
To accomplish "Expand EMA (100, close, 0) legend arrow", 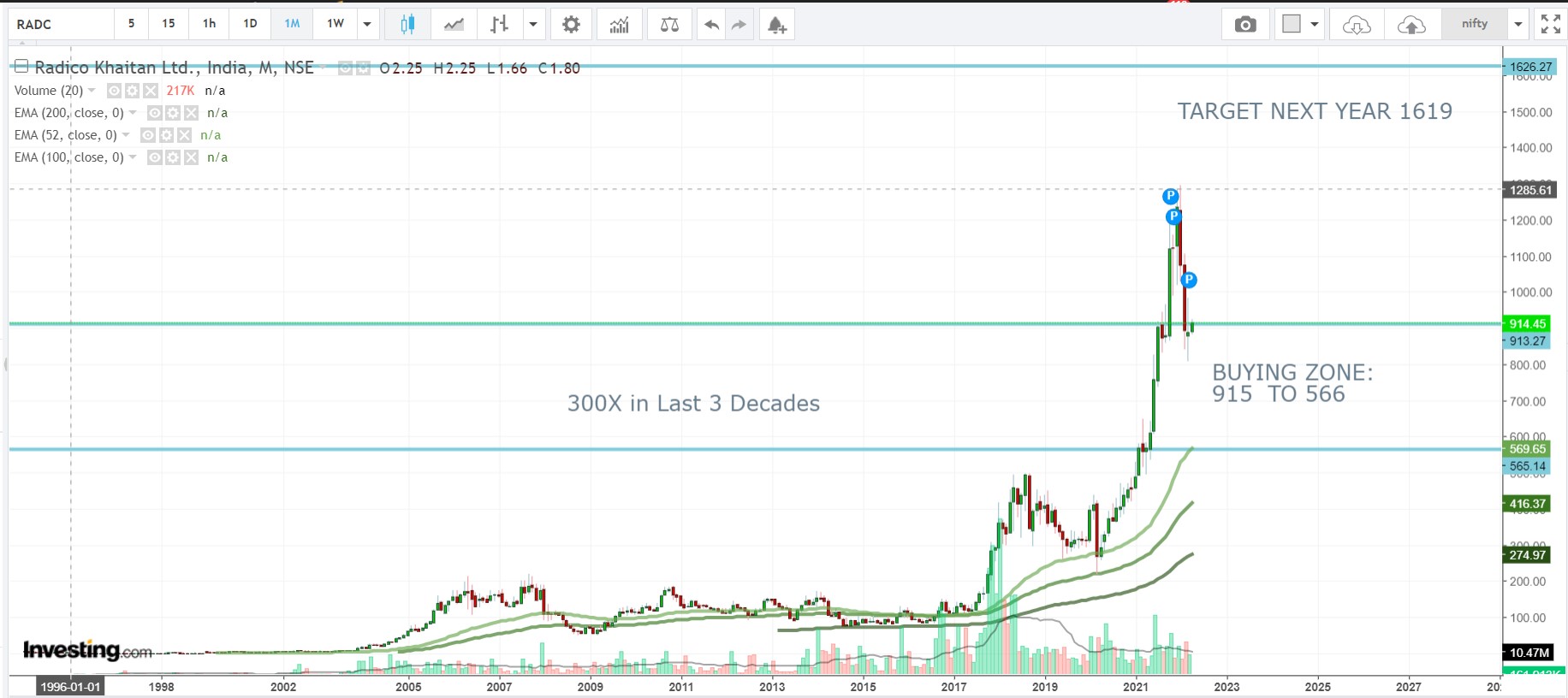I will [133, 157].
